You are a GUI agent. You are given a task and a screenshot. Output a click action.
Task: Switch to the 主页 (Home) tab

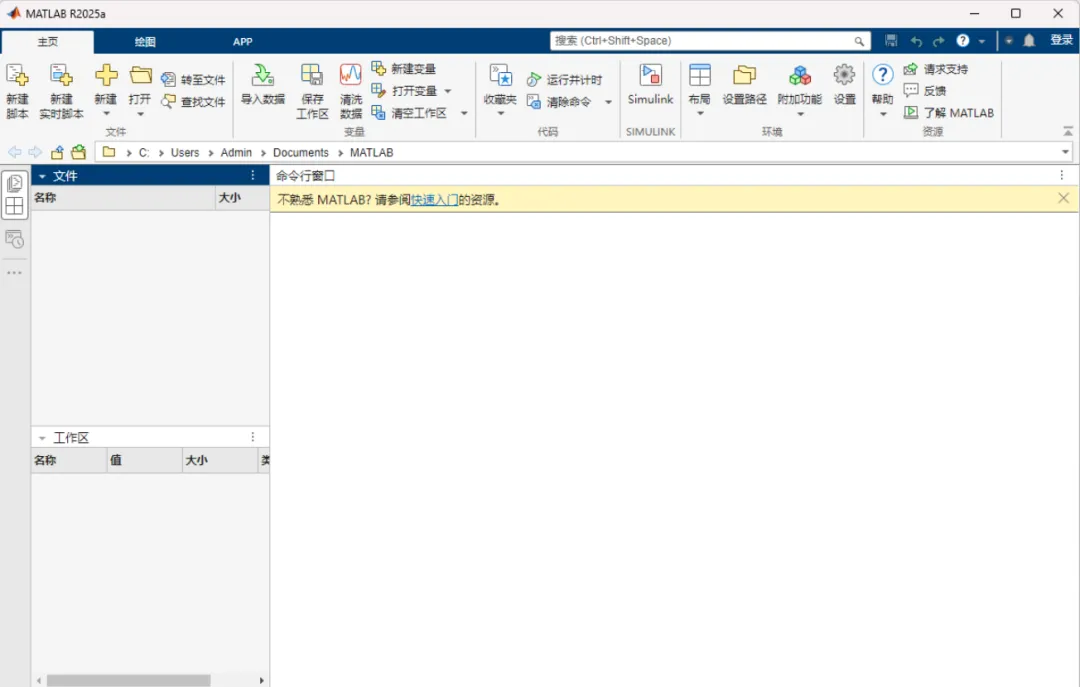[48, 41]
